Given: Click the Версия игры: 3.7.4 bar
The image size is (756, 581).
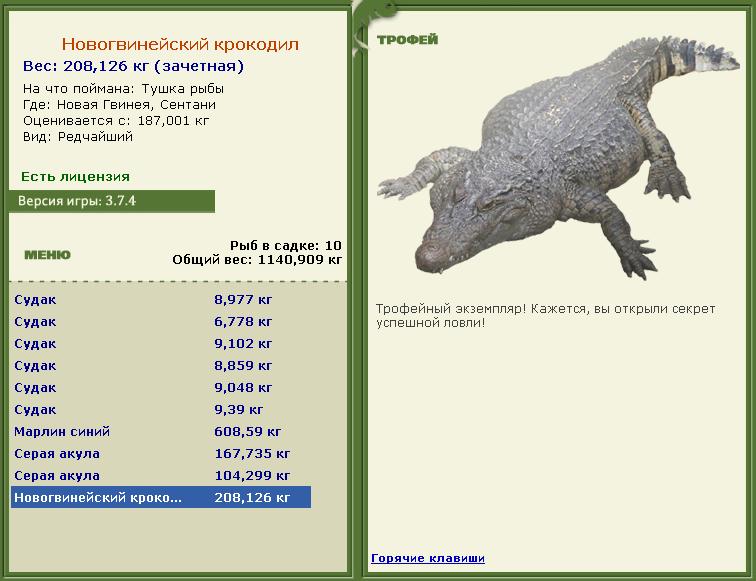Looking at the screenshot, I should click(112, 201).
